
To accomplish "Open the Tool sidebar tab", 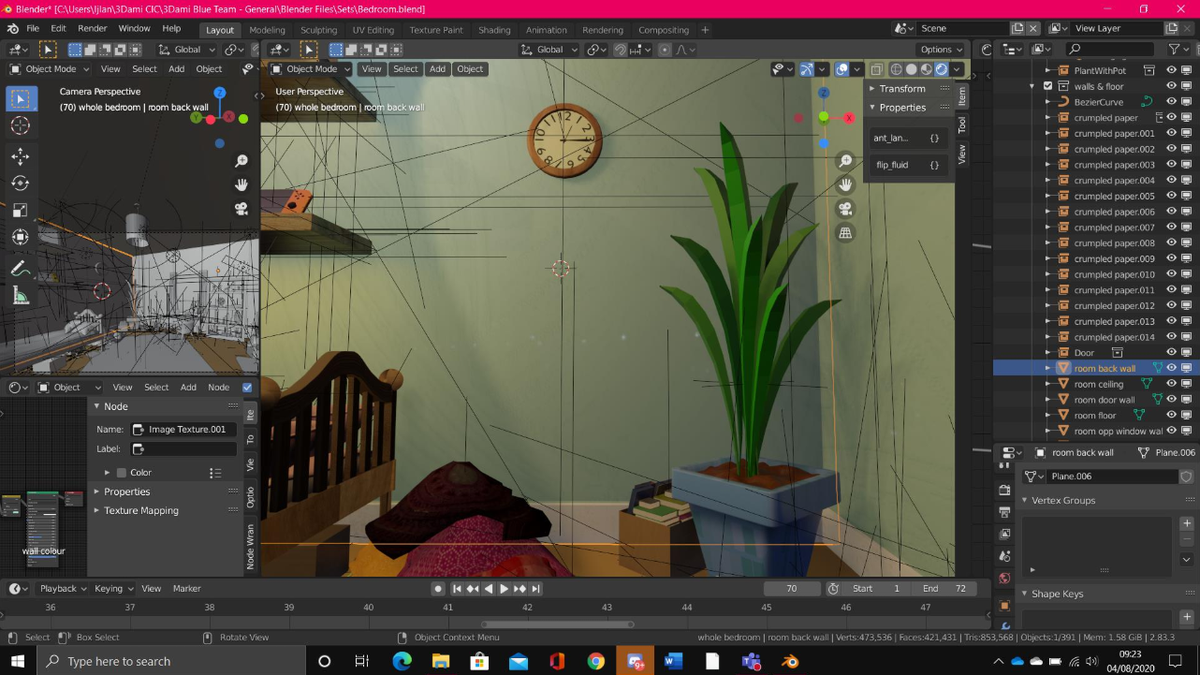I will pyautogui.click(x=962, y=125).
